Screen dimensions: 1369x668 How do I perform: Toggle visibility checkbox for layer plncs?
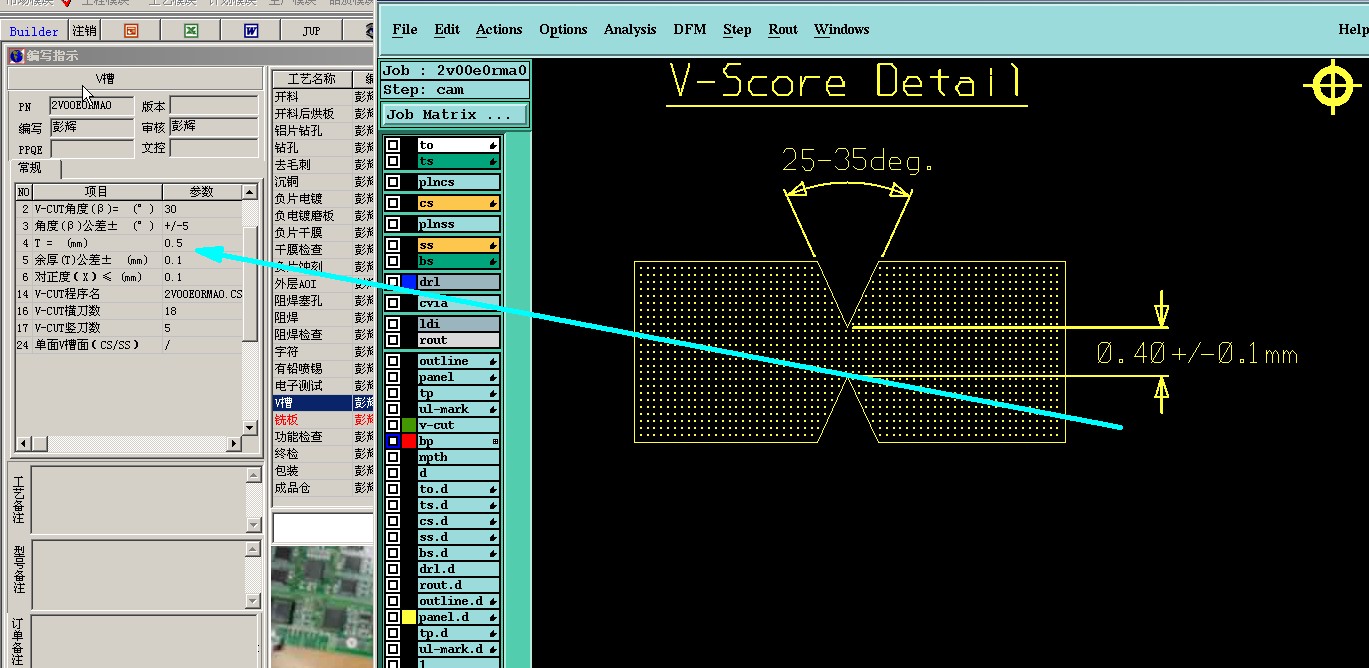(393, 182)
